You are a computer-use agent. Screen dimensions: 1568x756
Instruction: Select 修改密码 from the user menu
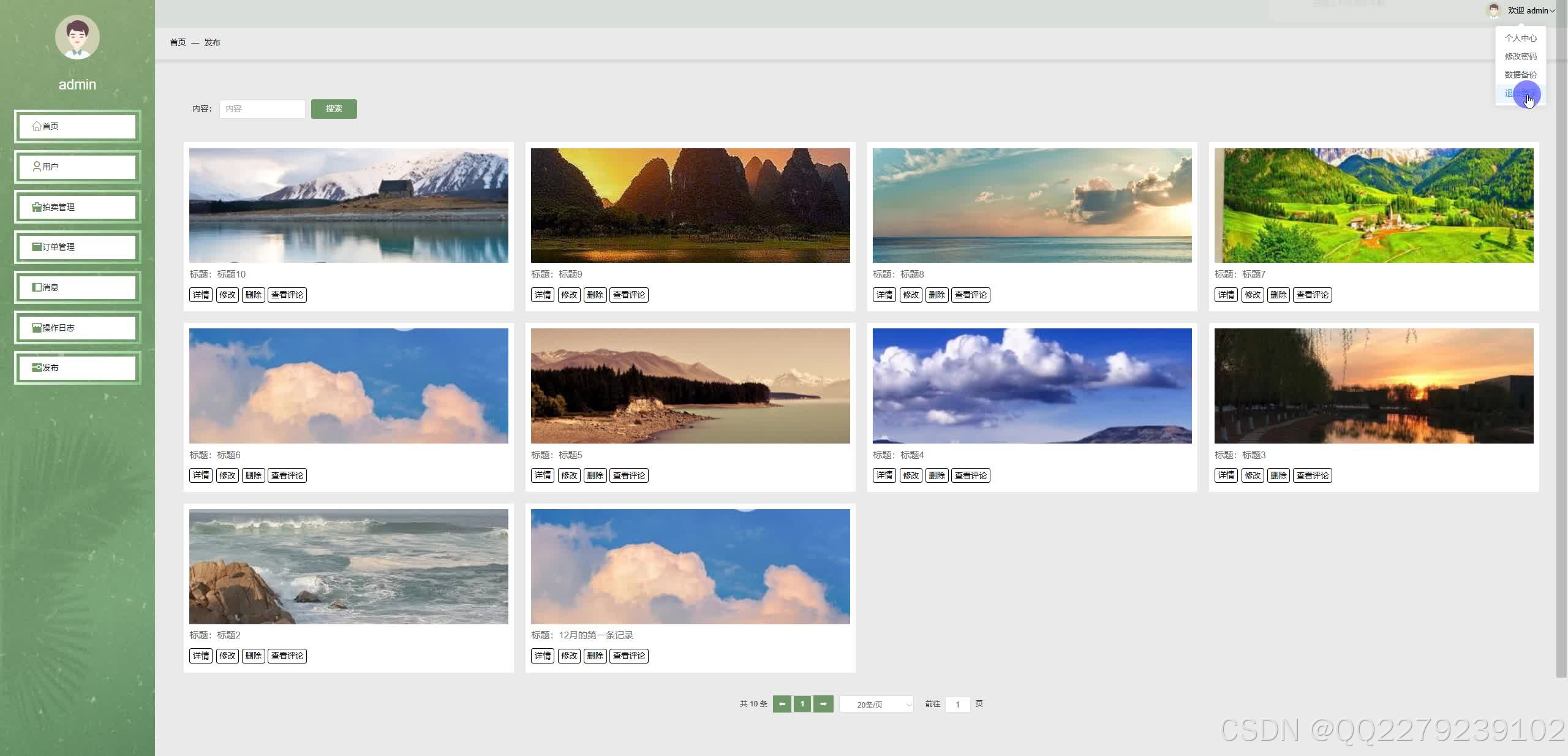tap(1520, 56)
